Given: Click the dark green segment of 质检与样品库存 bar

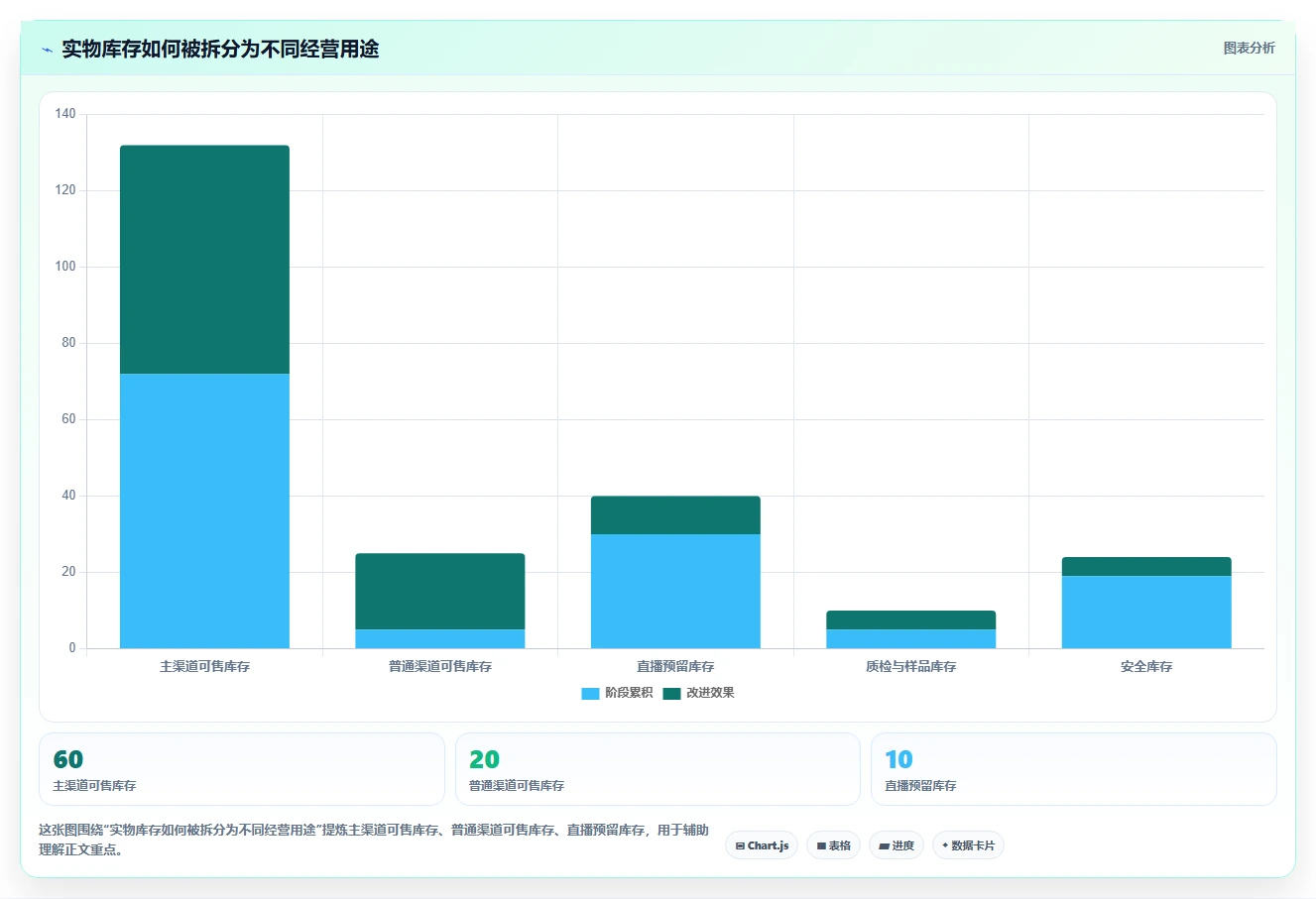Looking at the screenshot, I should (911, 619).
